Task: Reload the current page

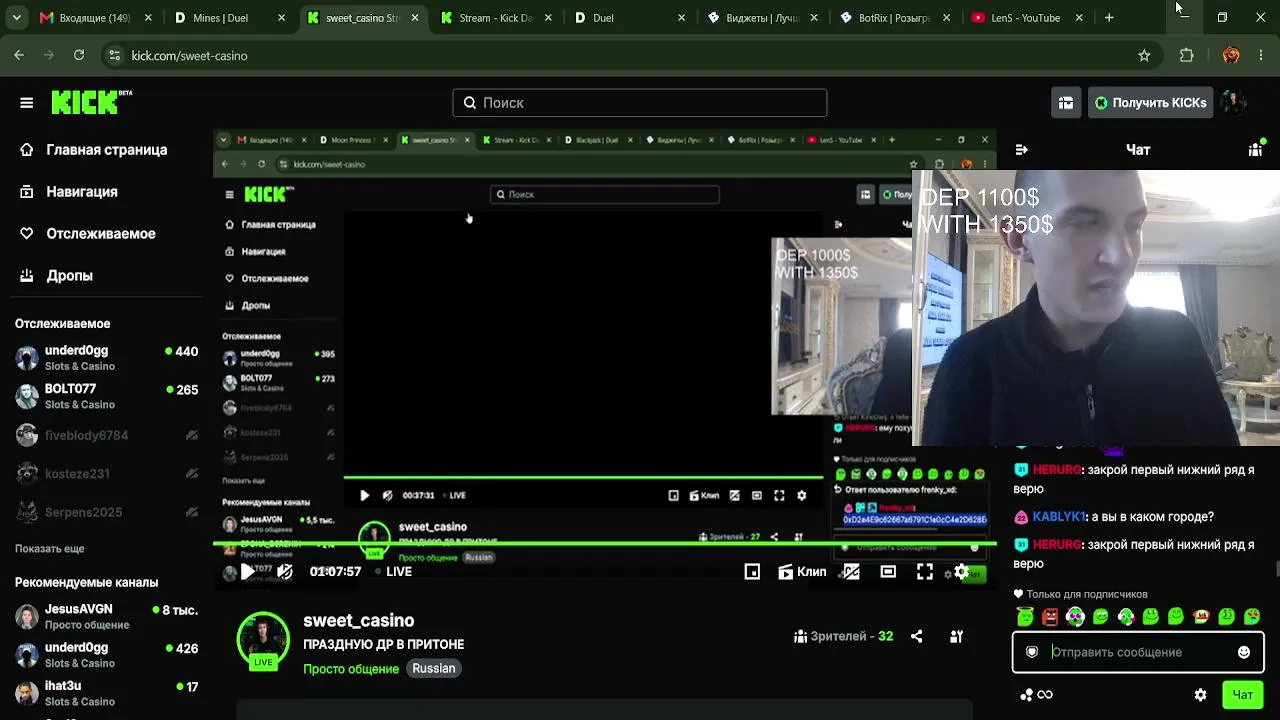Action: pyautogui.click(x=79, y=56)
